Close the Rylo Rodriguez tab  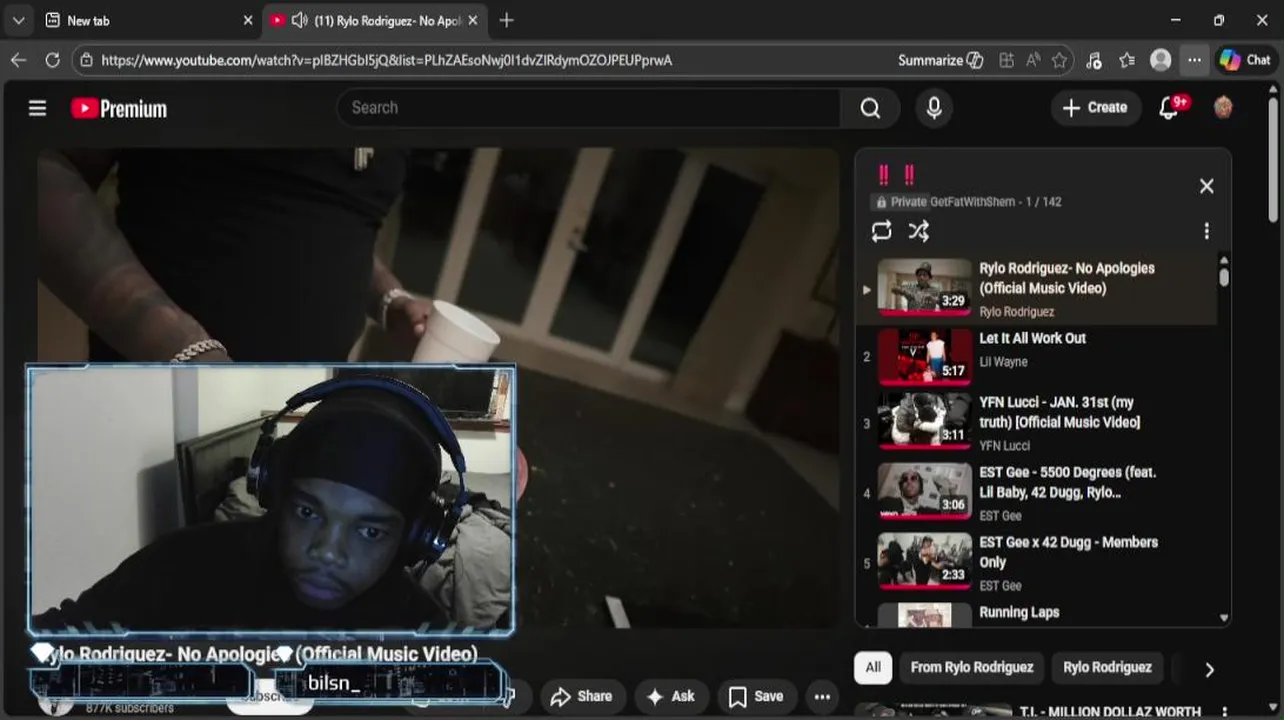[473, 20]
